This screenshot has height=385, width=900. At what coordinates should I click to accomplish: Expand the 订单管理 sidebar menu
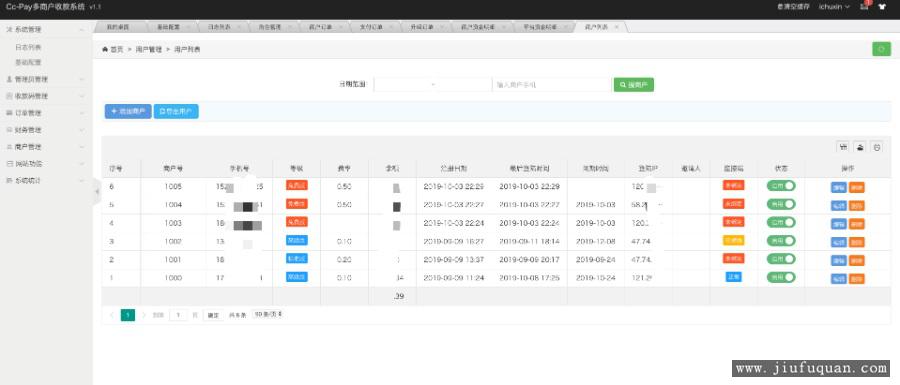46,113
